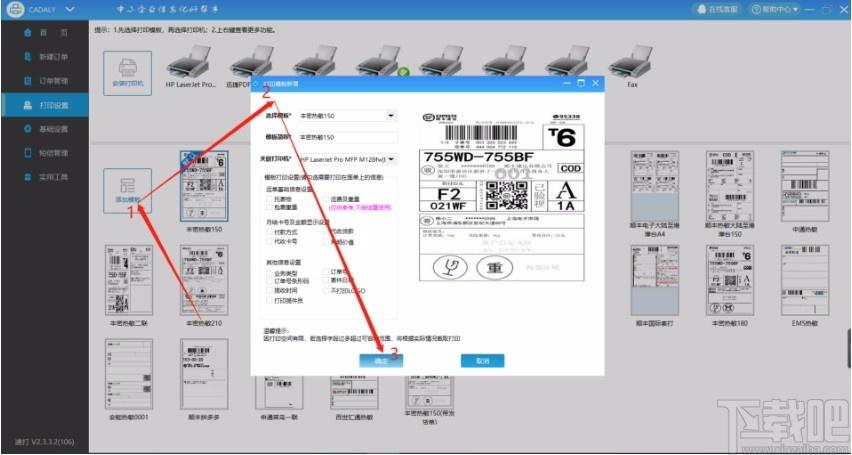The image size is (852, 455).
Task: Select the printer with green checkmark
Action: [380, 61]
